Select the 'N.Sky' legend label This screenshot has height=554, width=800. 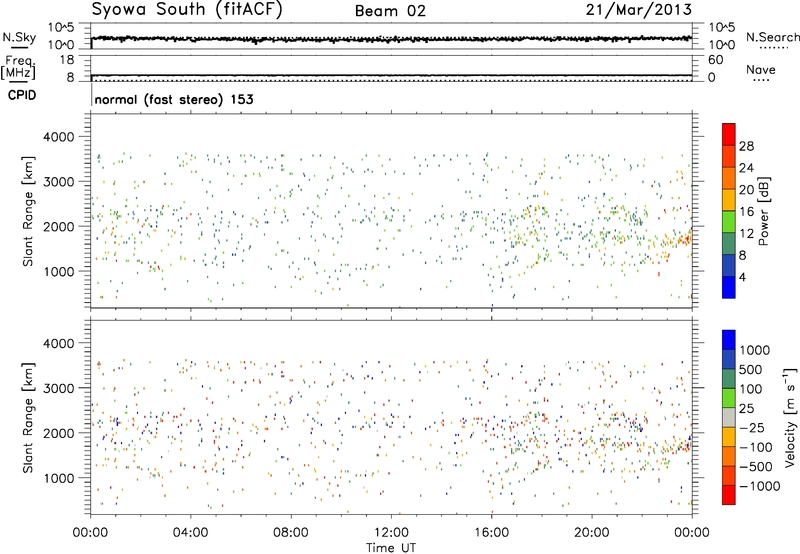tap(19, 37)
